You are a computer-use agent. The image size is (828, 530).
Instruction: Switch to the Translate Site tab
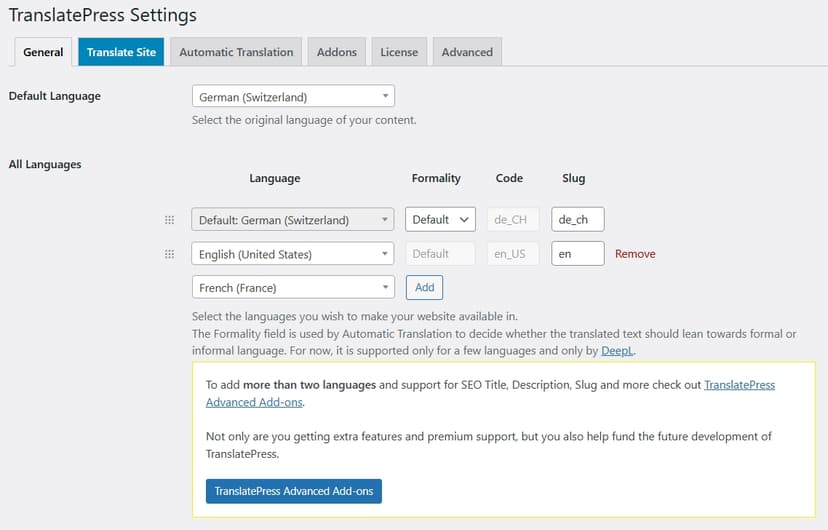pyautogui.click(x=121, y=52)
